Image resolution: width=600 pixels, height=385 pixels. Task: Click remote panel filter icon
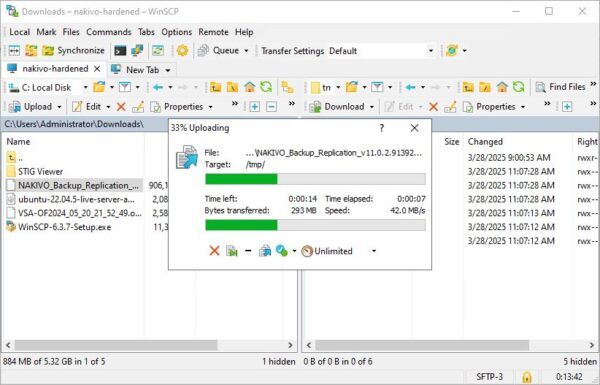tap(377, 87)
